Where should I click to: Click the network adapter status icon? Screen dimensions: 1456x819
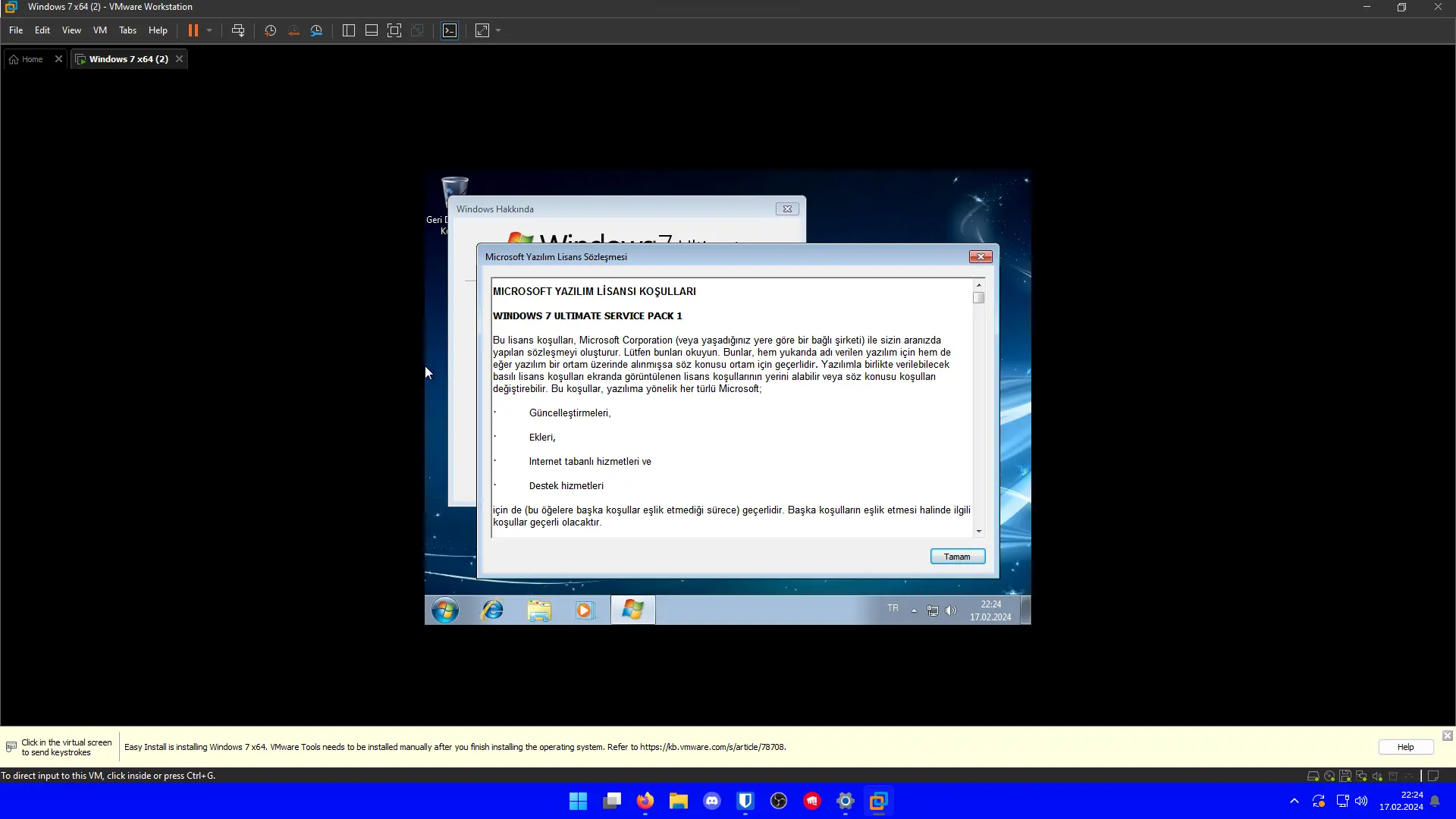pyautogui.click(x=1361, y=776)
